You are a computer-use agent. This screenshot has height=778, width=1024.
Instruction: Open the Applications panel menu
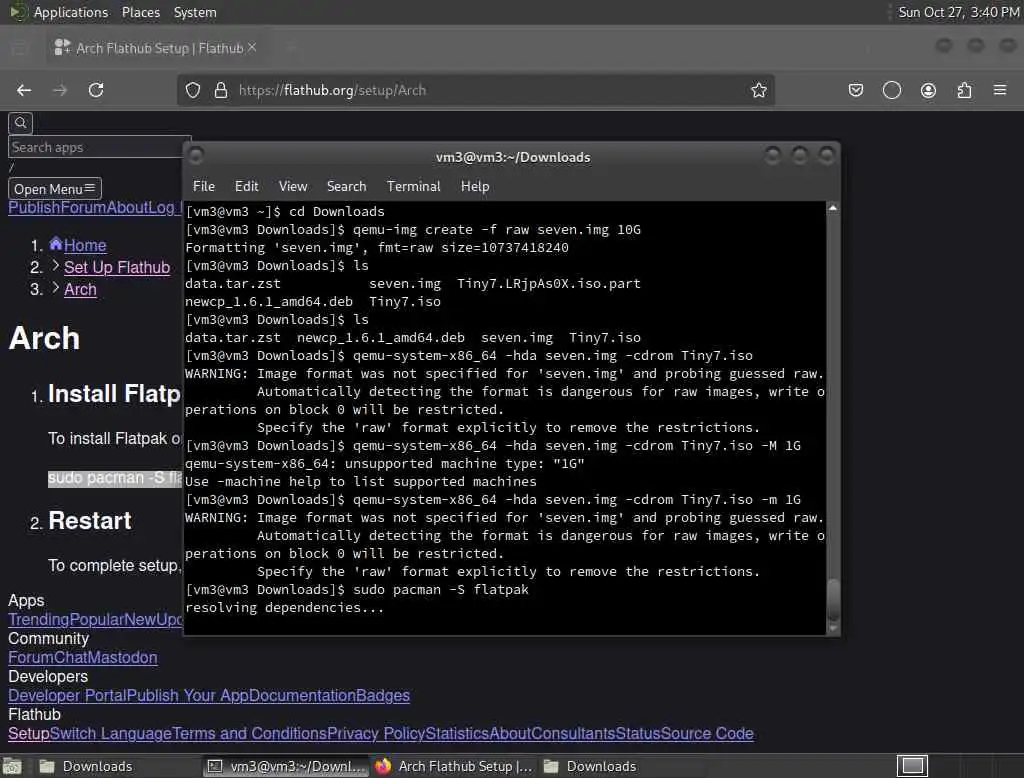click(x=71, y=12)
